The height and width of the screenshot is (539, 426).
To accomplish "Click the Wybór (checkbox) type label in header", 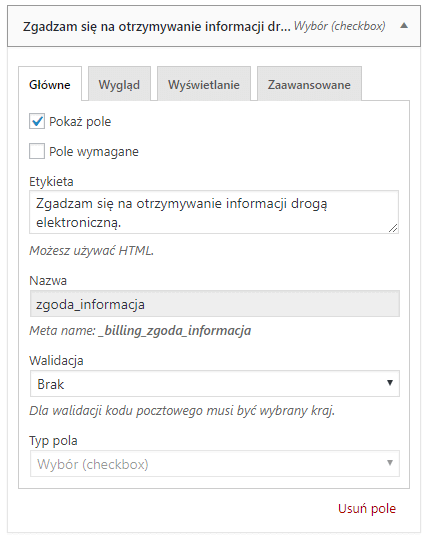I will tap(339, 26).
